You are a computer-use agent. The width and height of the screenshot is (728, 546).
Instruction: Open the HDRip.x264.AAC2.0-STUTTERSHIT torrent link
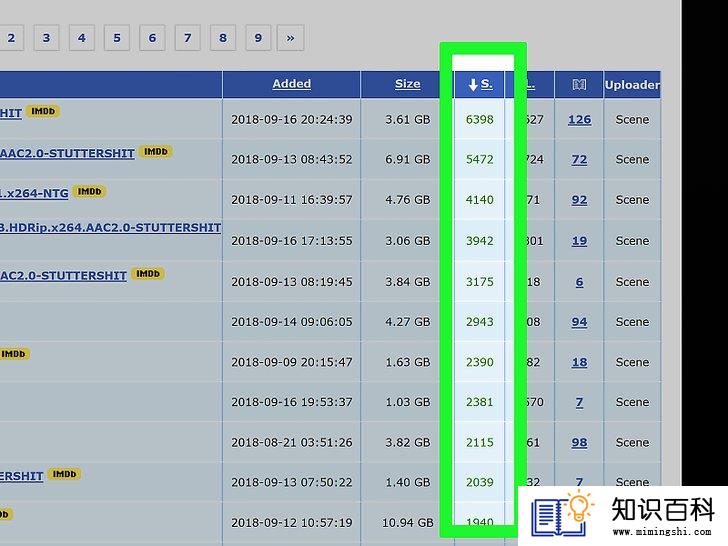click(x=110, y=228)
